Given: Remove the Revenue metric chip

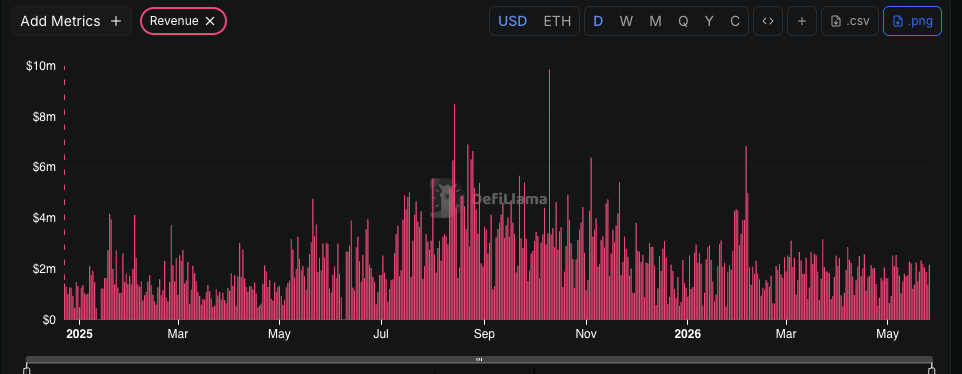Looking at the screenshot, I should pos(210,21).
